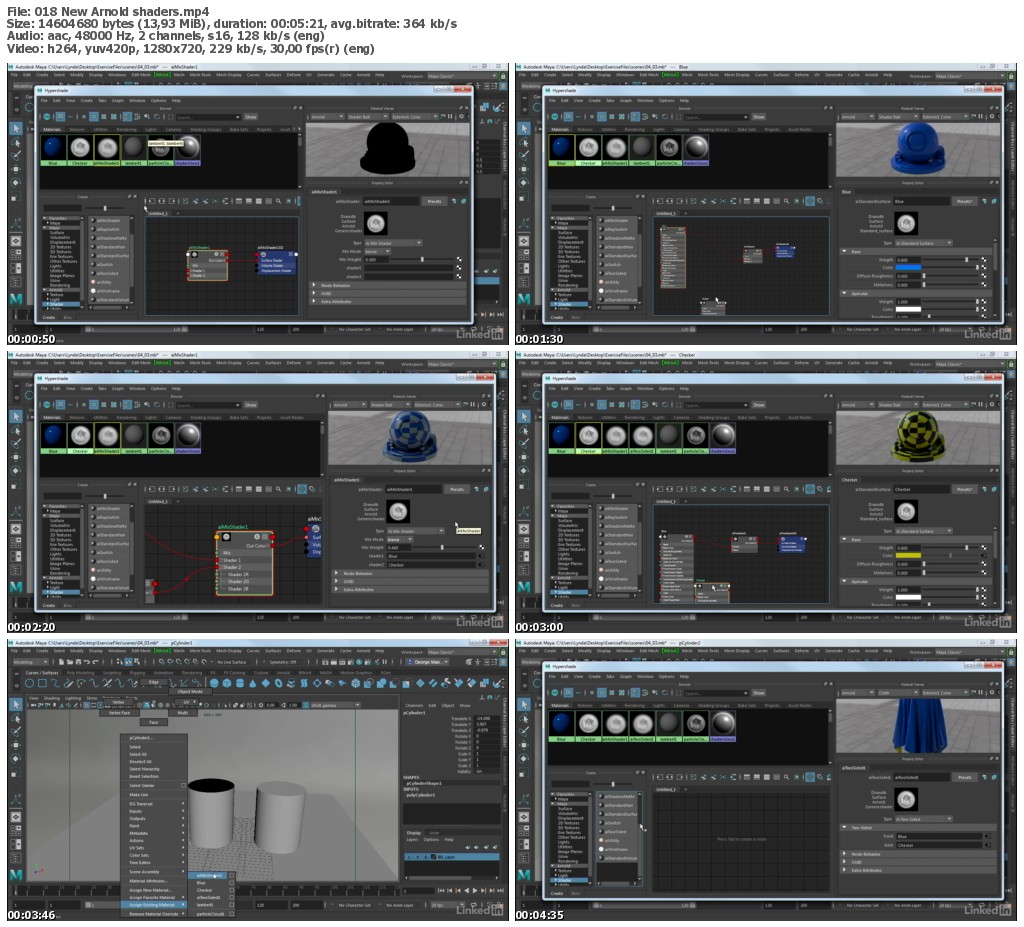Choose Assign New Material from the context menu

(151, 889)
